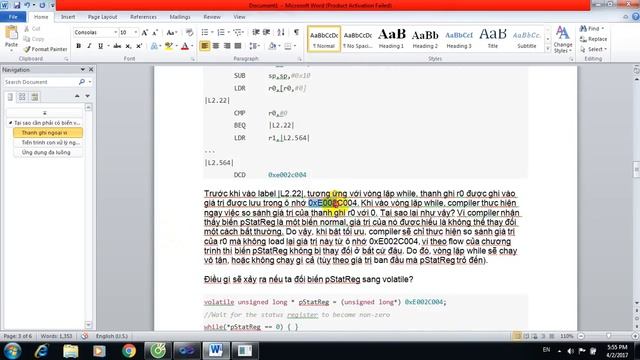Justify the text
Viewport: 640px width, 360px height.
(x=238, y=46)
